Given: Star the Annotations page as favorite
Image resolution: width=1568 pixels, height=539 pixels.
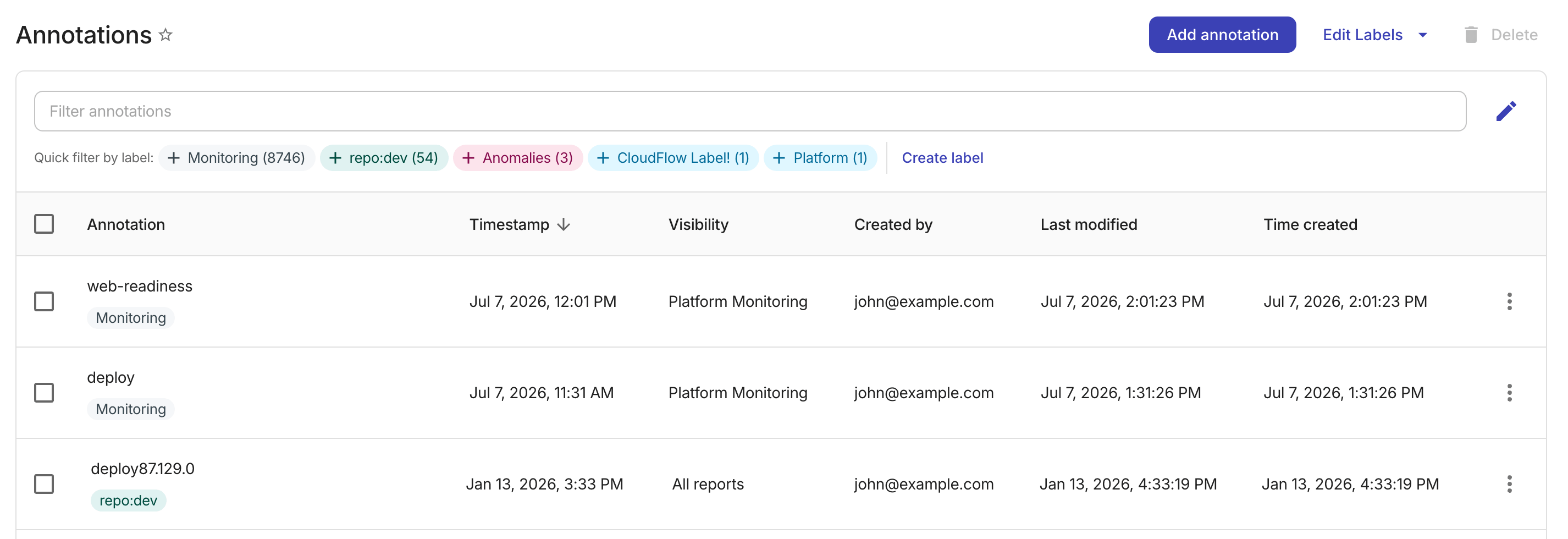Looking at the screenshot, I should click(165, 35).
